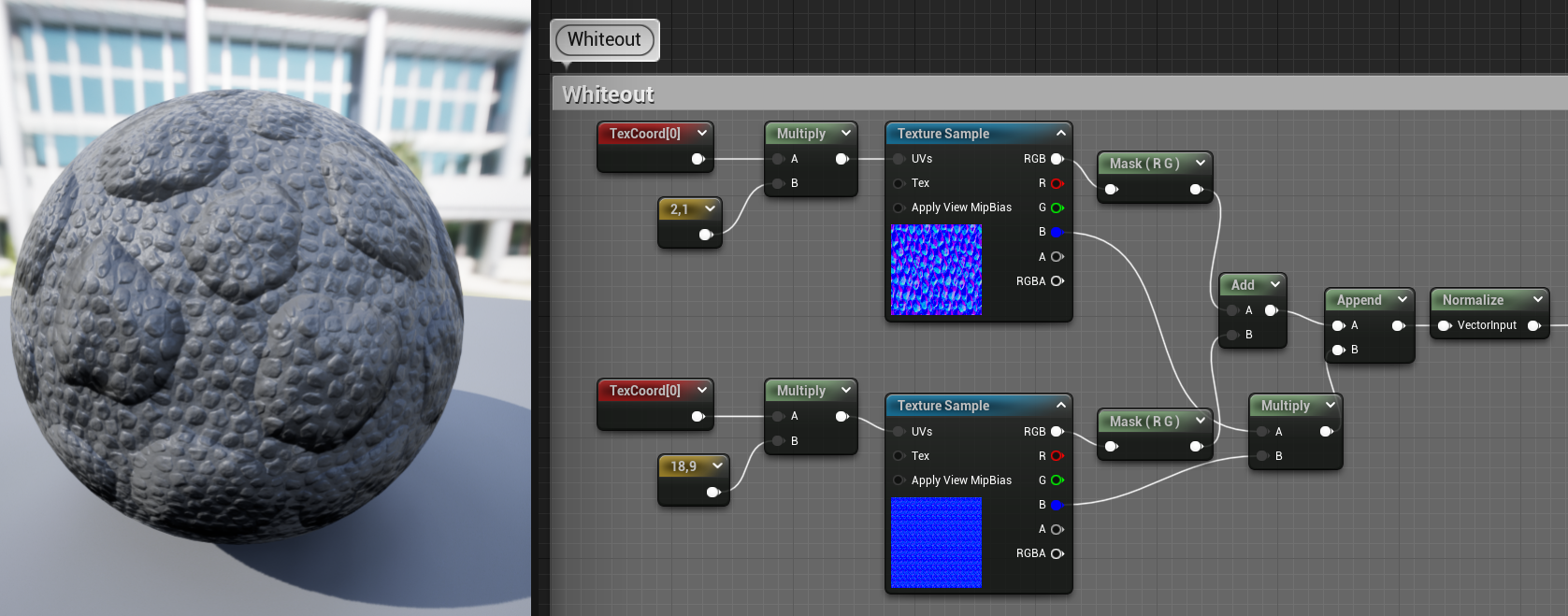The height and width of the screenshot is (616, 1568).
Task: Click the B input pin on the Append node
Action: (1339, 350)
